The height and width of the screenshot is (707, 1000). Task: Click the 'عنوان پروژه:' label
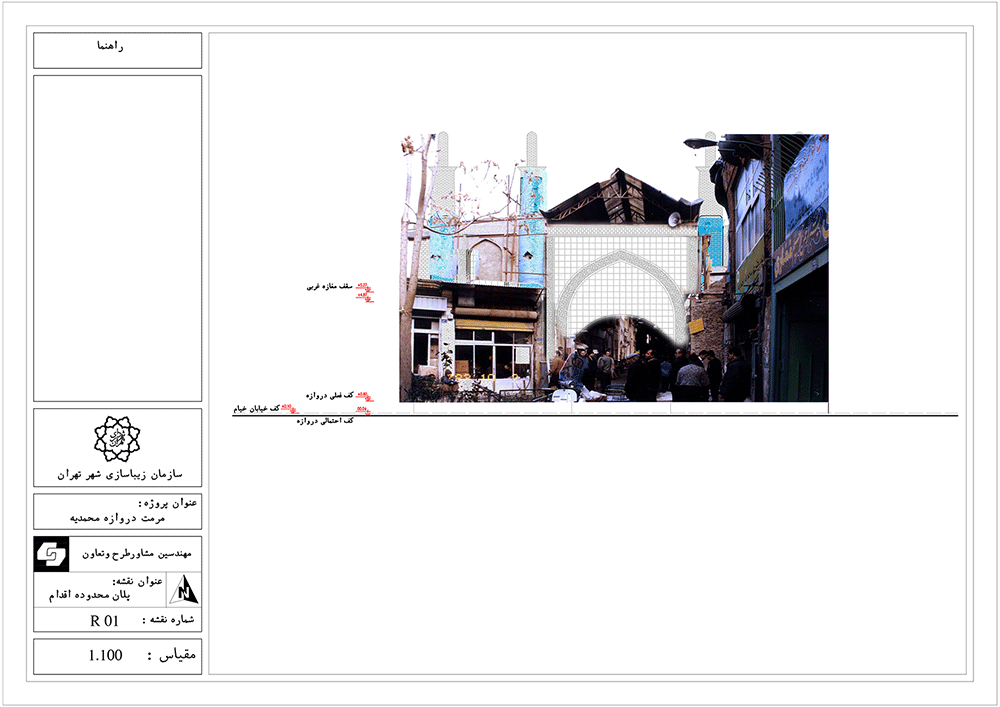[x=168, y=503]
